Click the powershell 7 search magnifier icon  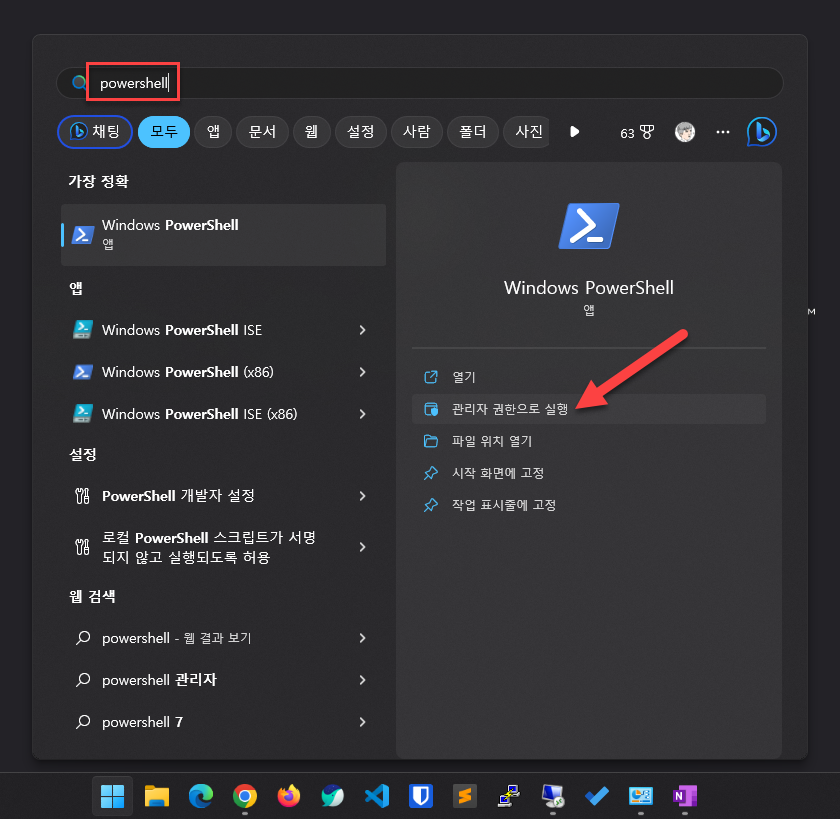[83, 722]
